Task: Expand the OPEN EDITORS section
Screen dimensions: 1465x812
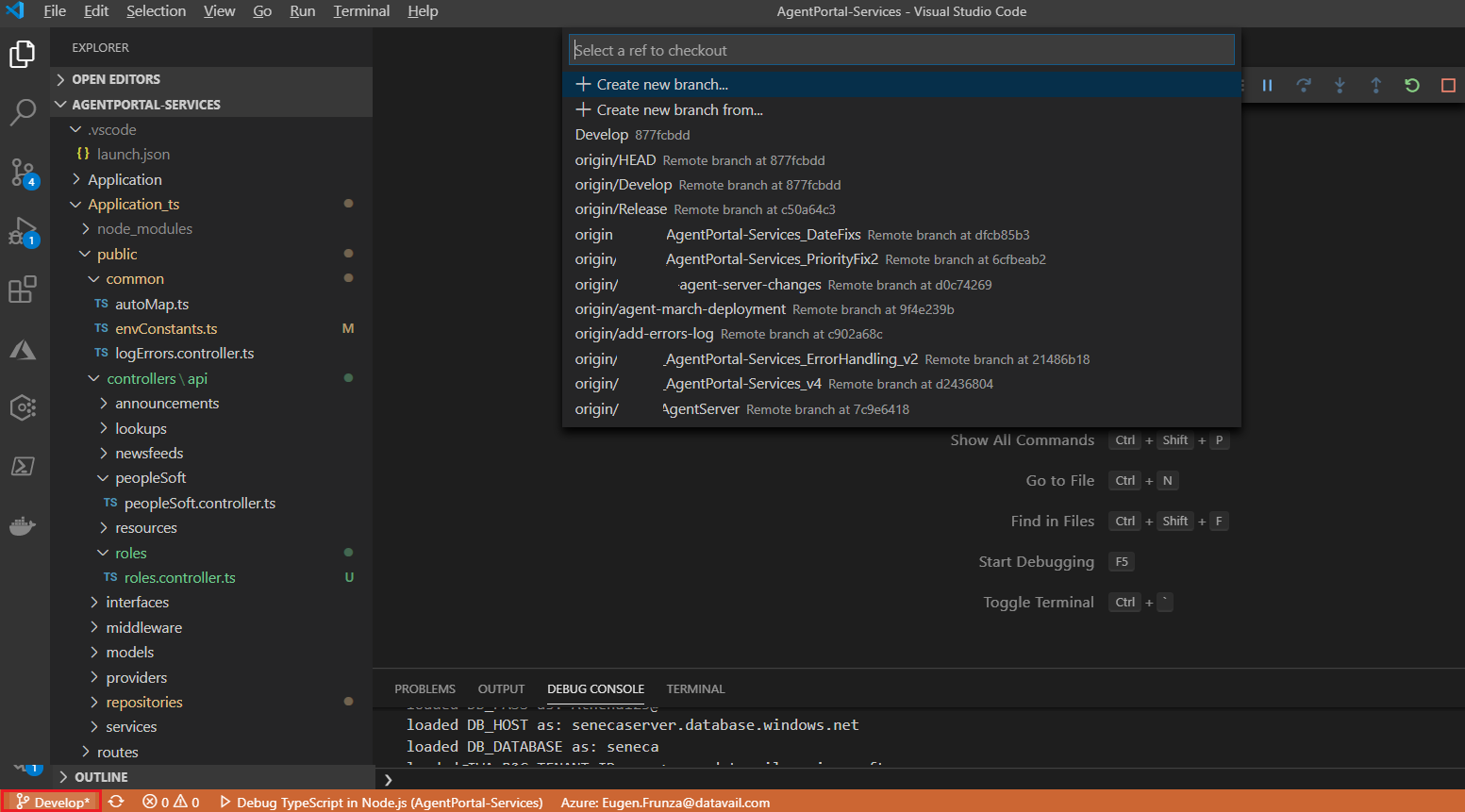Action: point(211,79)
